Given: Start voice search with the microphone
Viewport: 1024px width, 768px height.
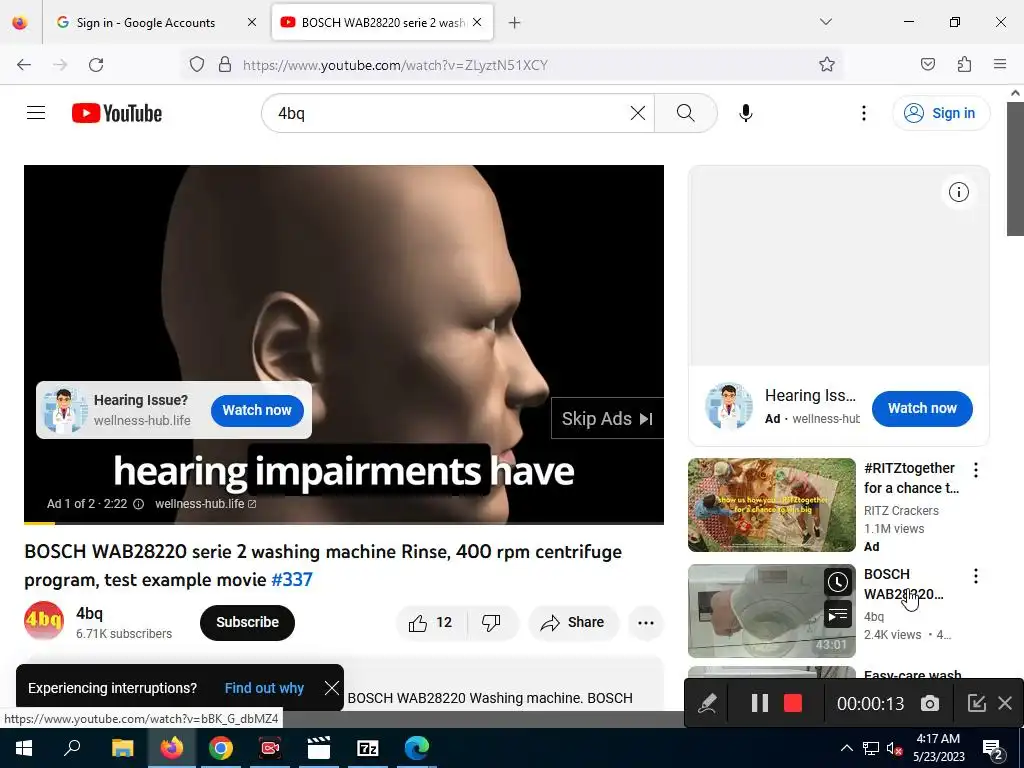Looking at the screenshot, I should tap(746, 113).
